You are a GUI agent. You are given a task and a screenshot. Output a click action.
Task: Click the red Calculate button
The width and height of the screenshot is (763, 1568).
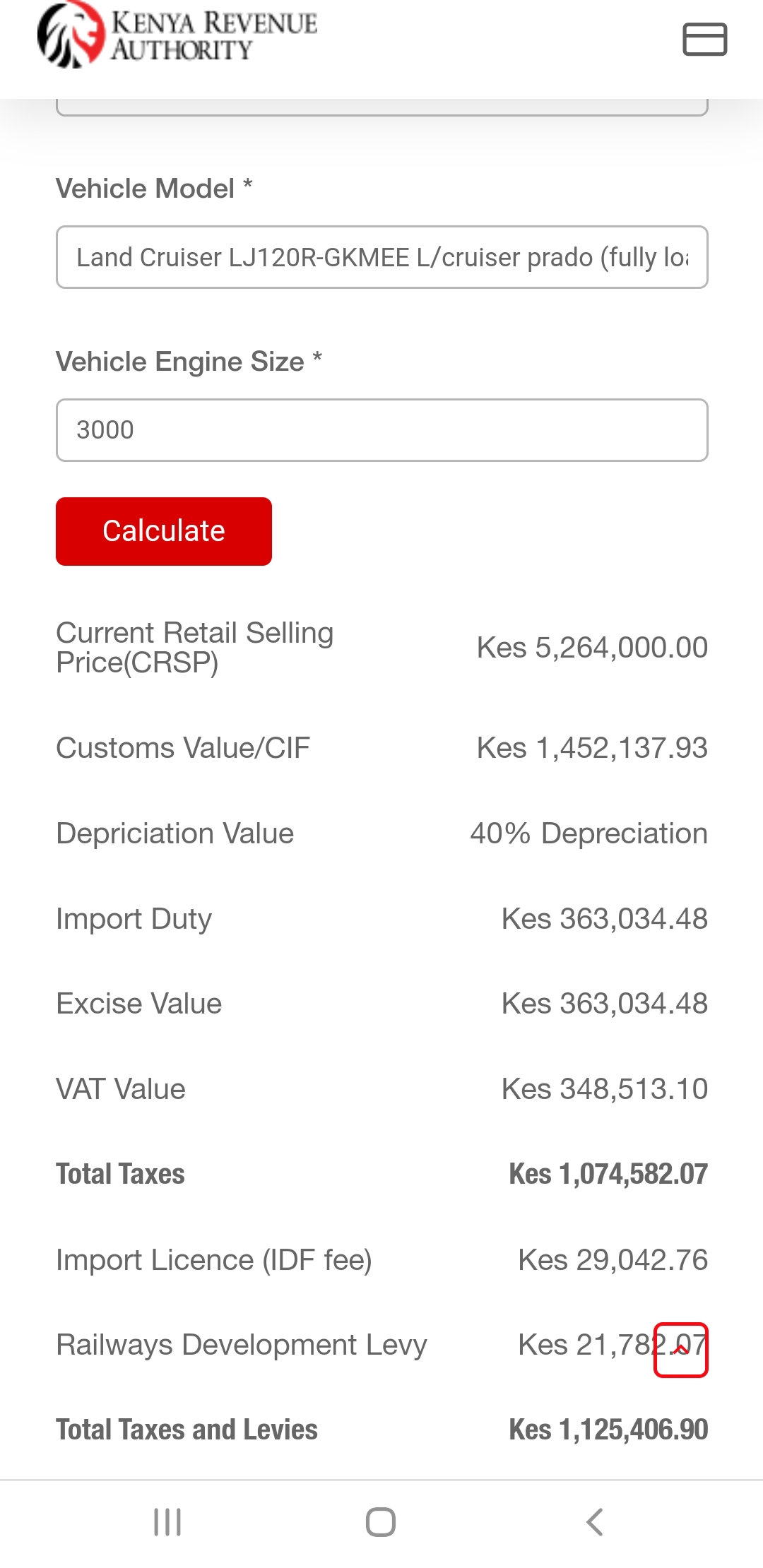[x=164, y=531]
